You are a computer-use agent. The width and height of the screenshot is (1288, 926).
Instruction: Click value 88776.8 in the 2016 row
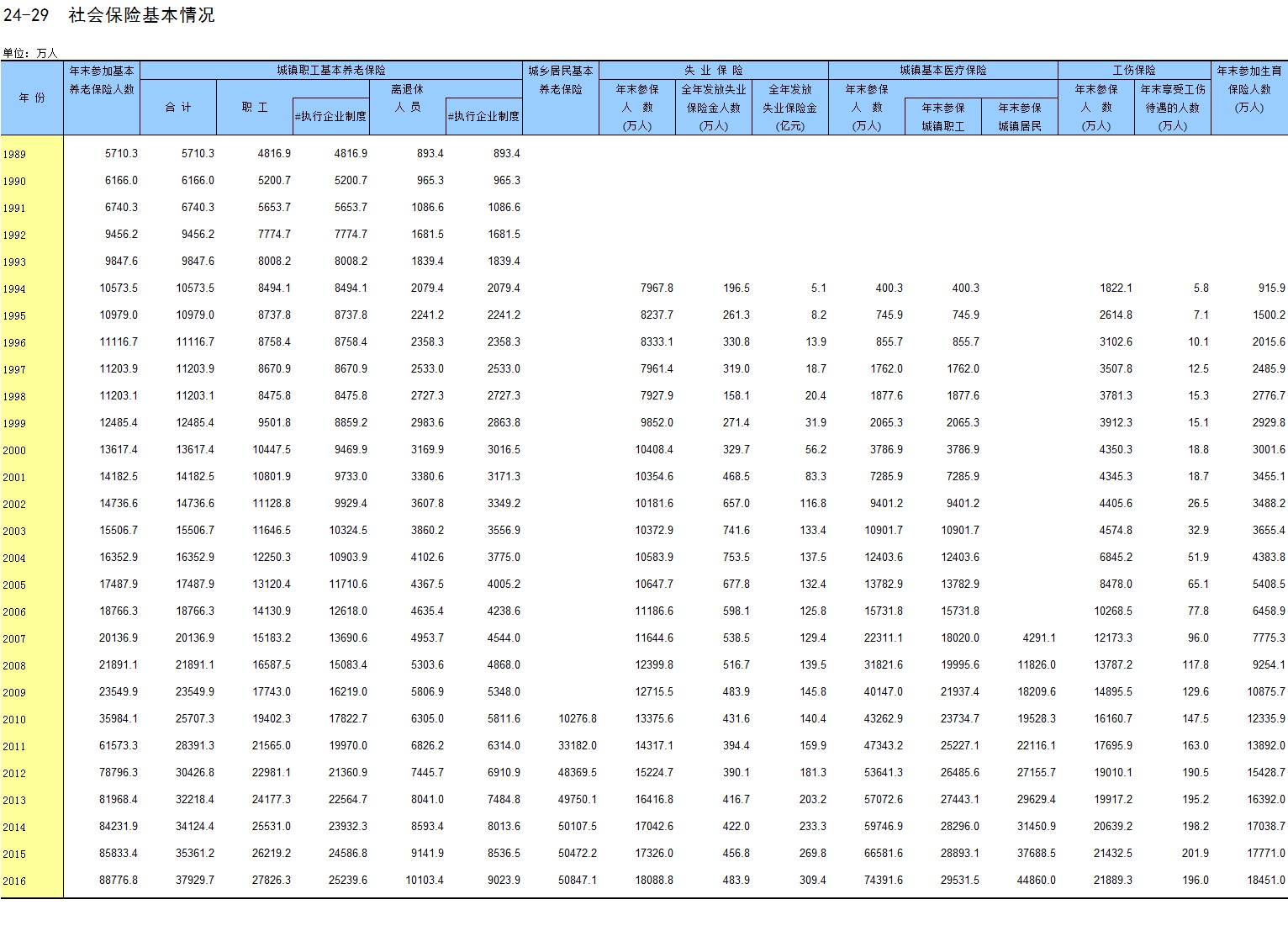119,881
